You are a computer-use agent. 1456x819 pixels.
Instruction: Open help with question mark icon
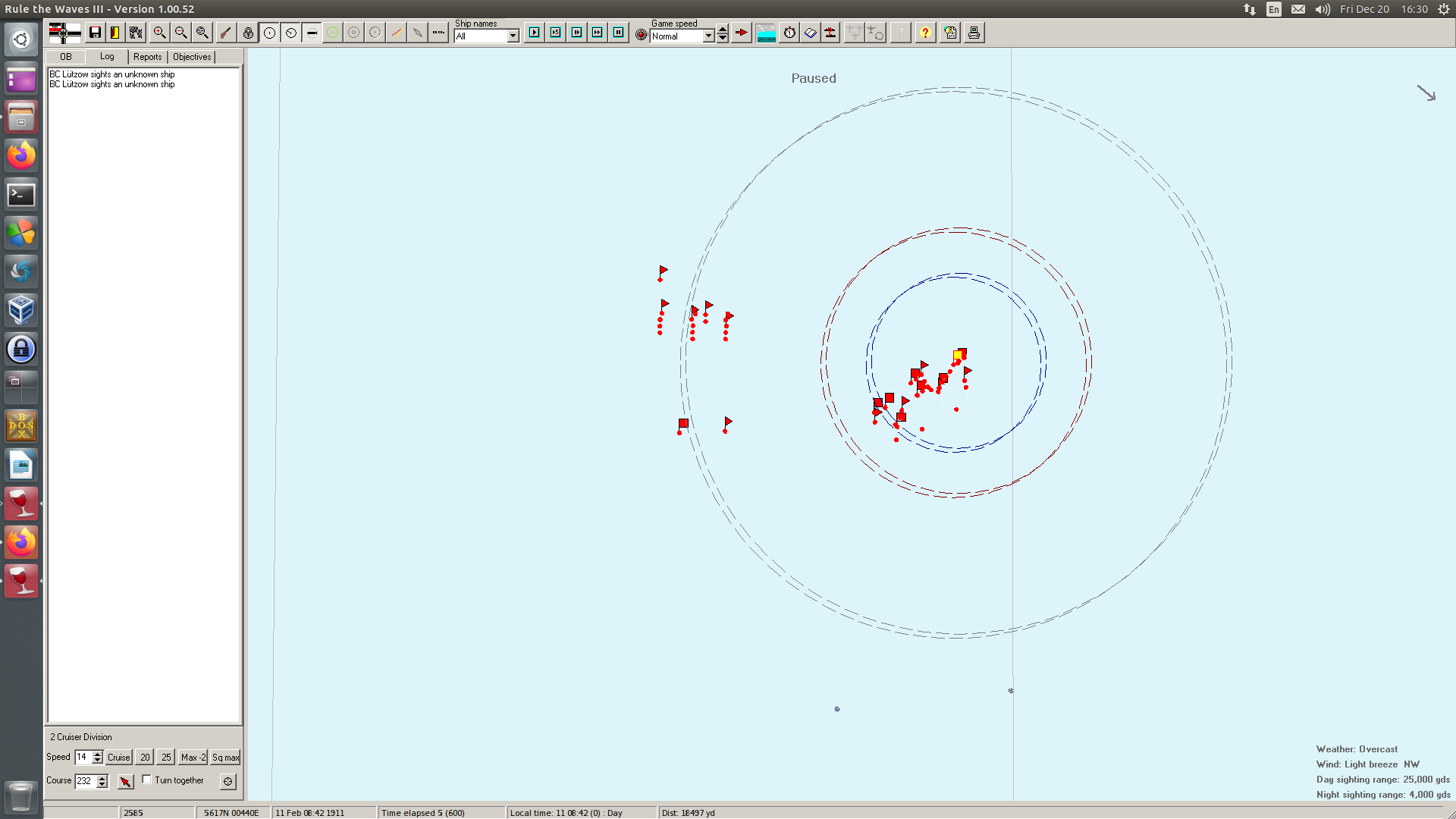[925, 33]
